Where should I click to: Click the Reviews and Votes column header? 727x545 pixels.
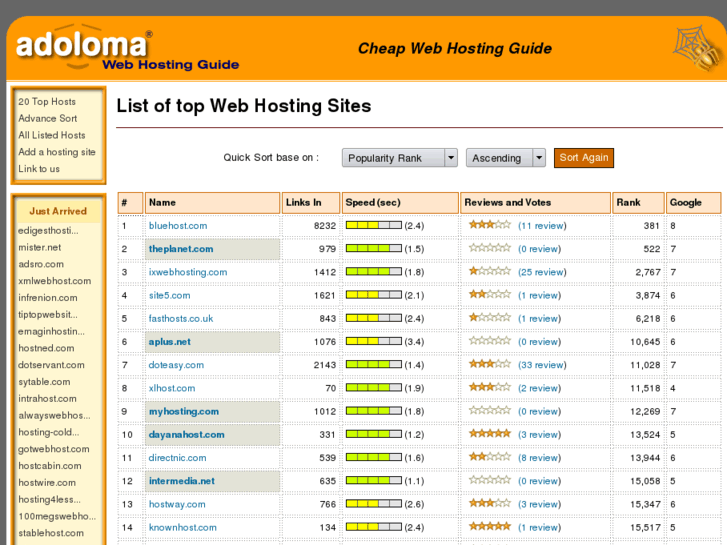[536, 203]
